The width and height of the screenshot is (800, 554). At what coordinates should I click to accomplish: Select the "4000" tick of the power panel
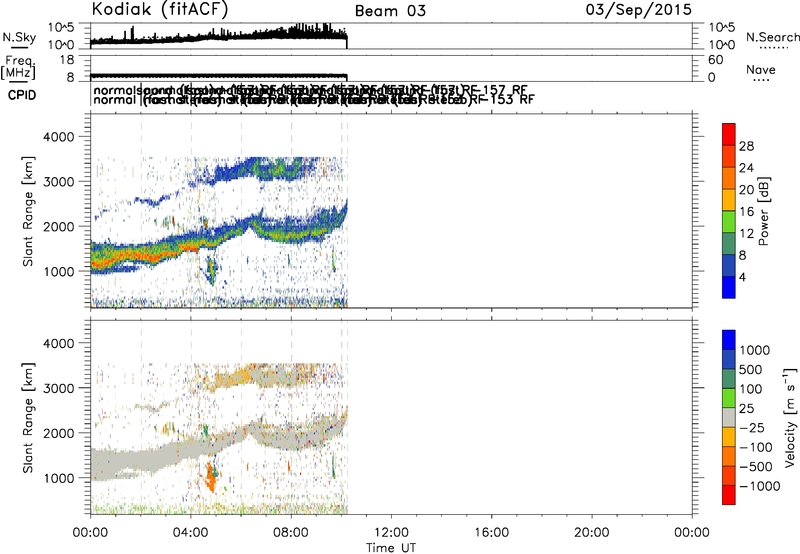[x=58, y=137]
